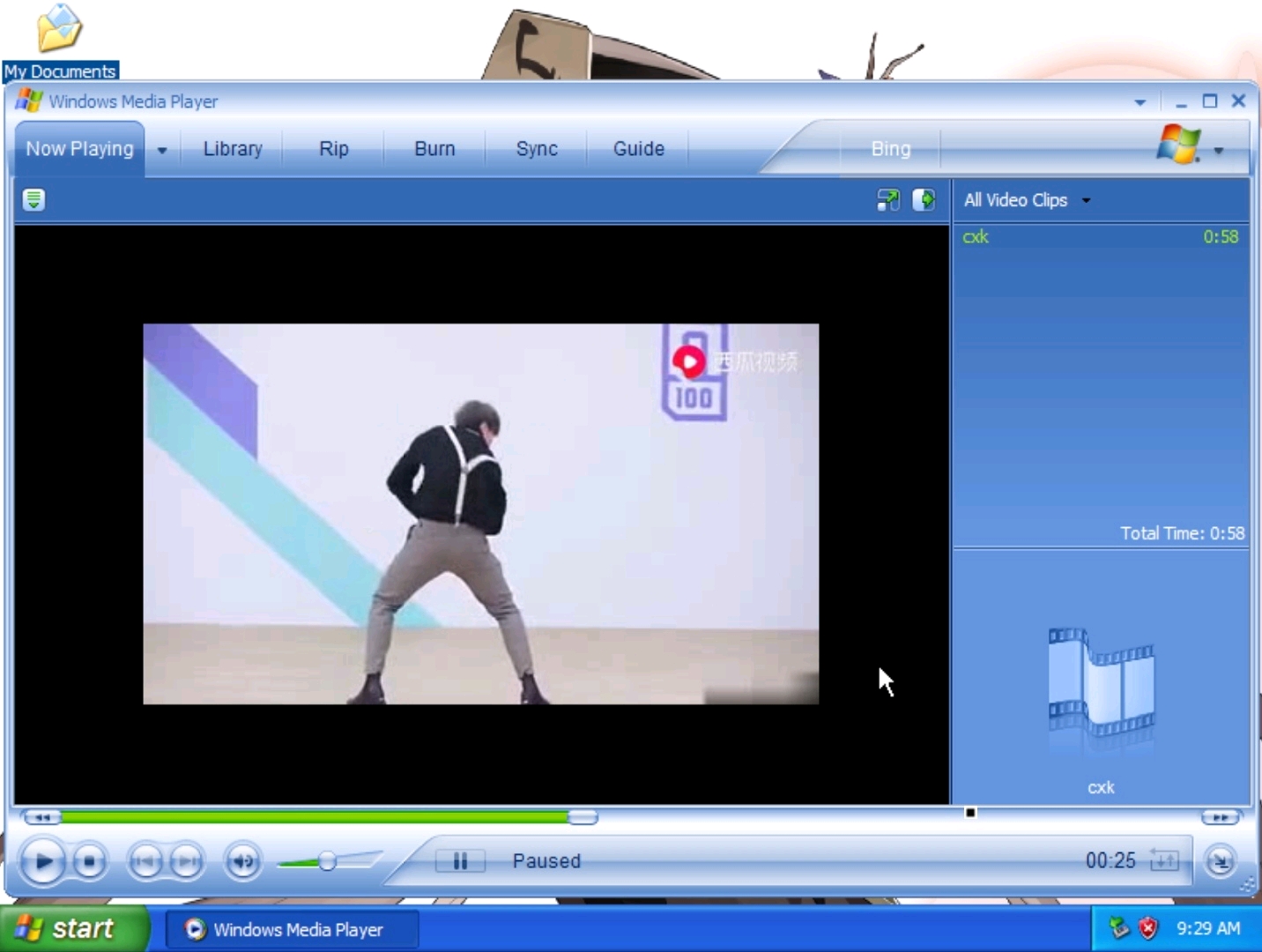Open the Windows start menu

(74, 929)
